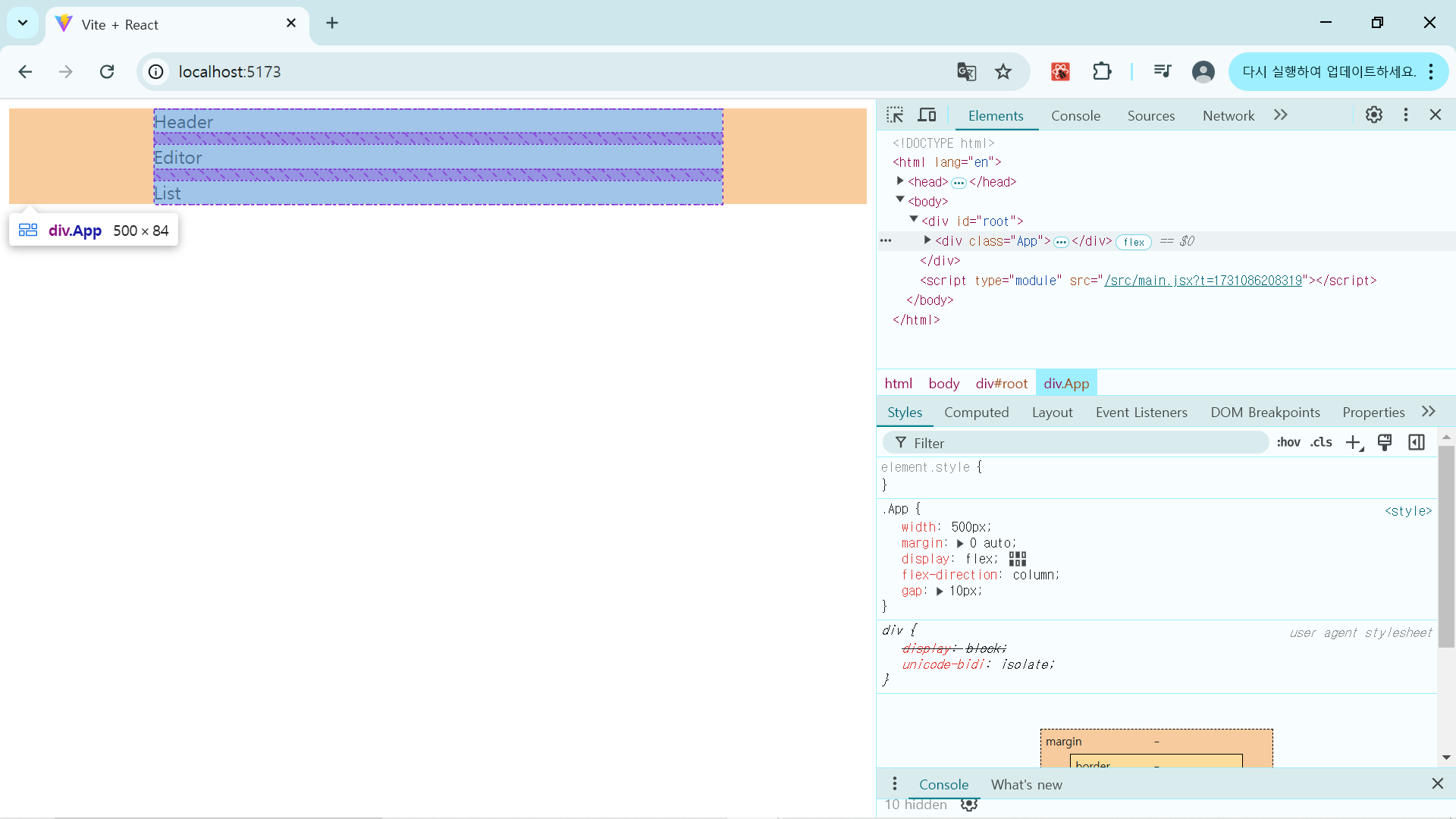Viewport: 1456px width, 819px height.
Task: Reload the localhost page
Action: [107, 71]
